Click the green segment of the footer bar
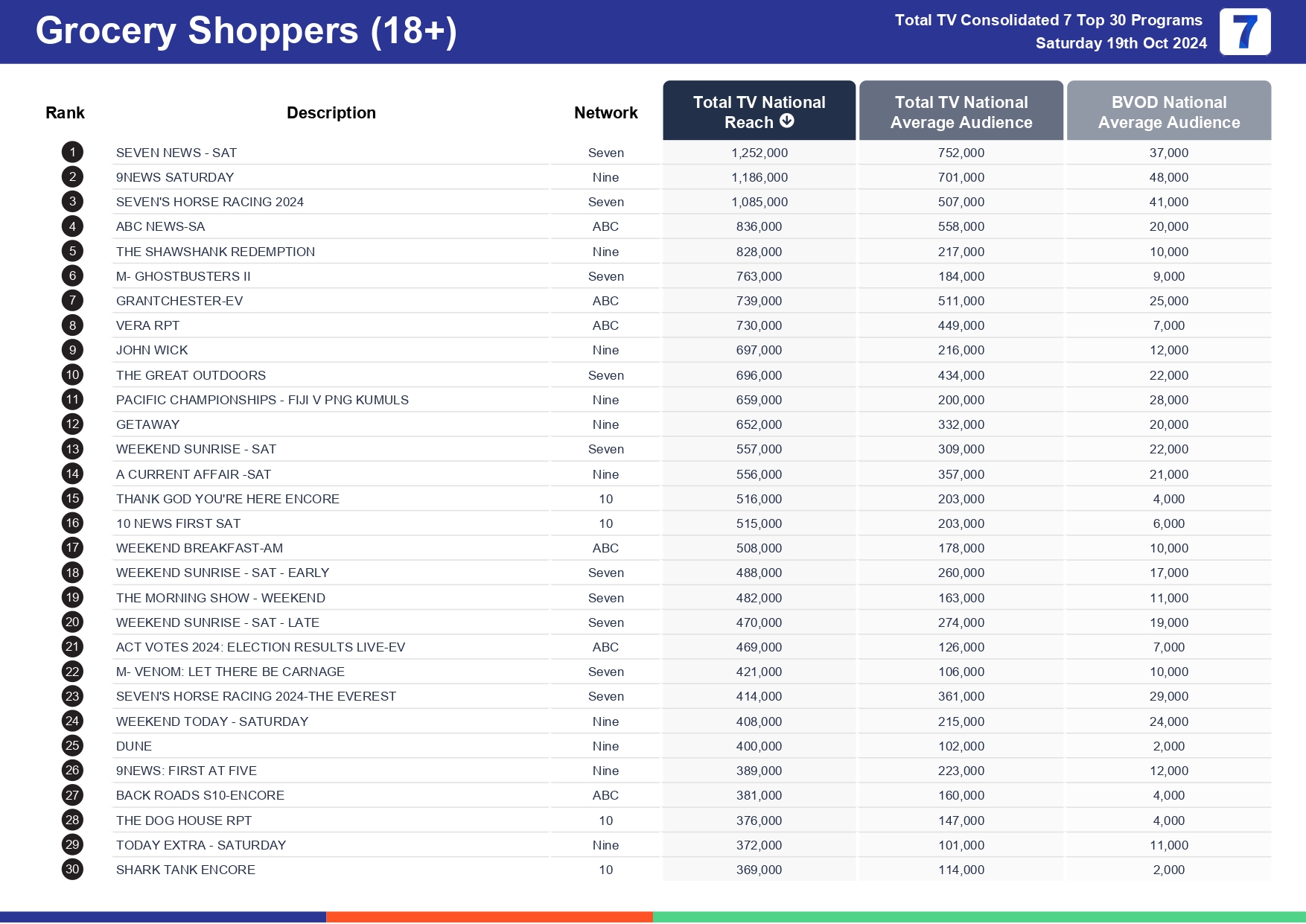 978,917
